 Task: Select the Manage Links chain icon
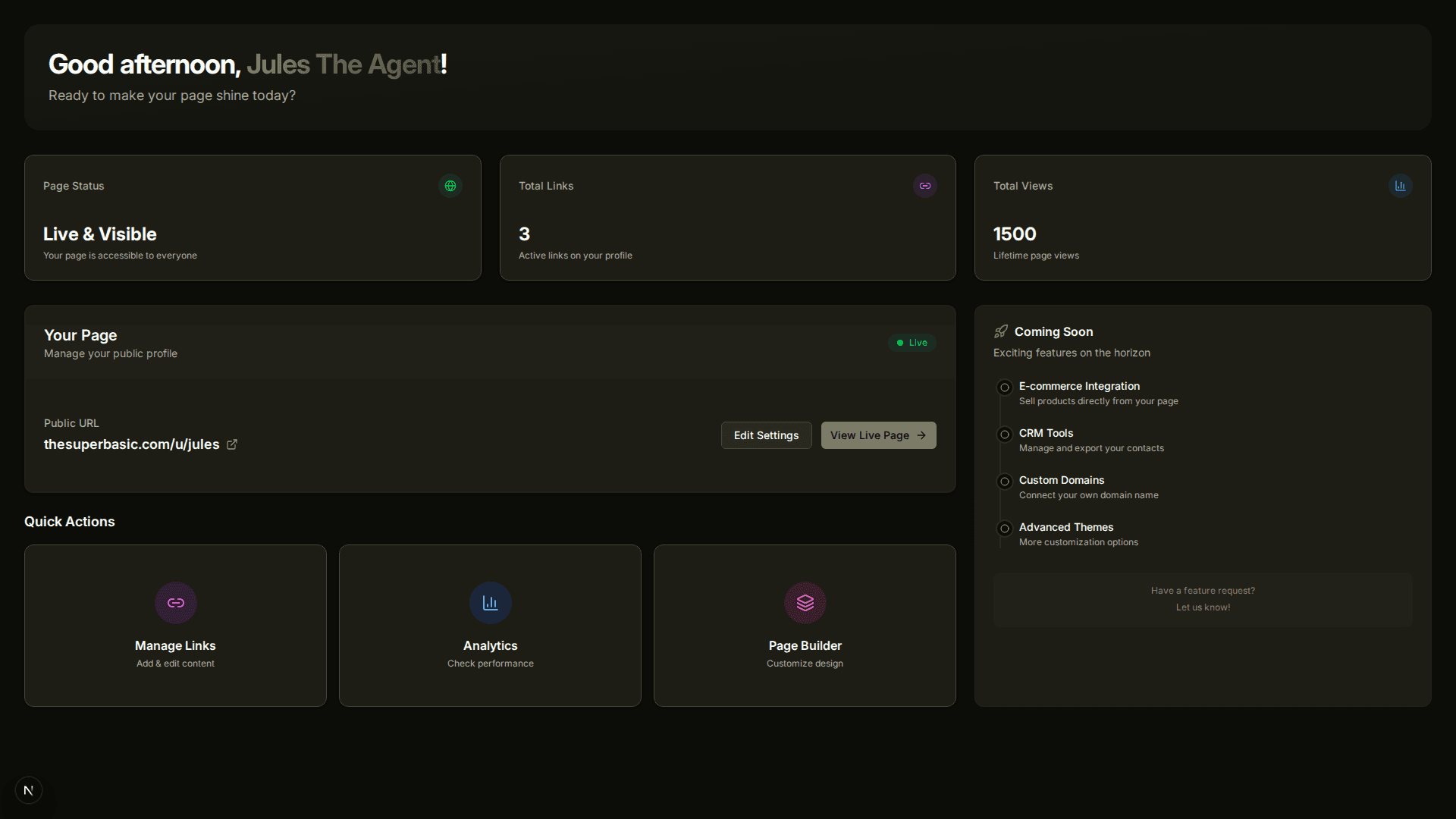point(175,603)
